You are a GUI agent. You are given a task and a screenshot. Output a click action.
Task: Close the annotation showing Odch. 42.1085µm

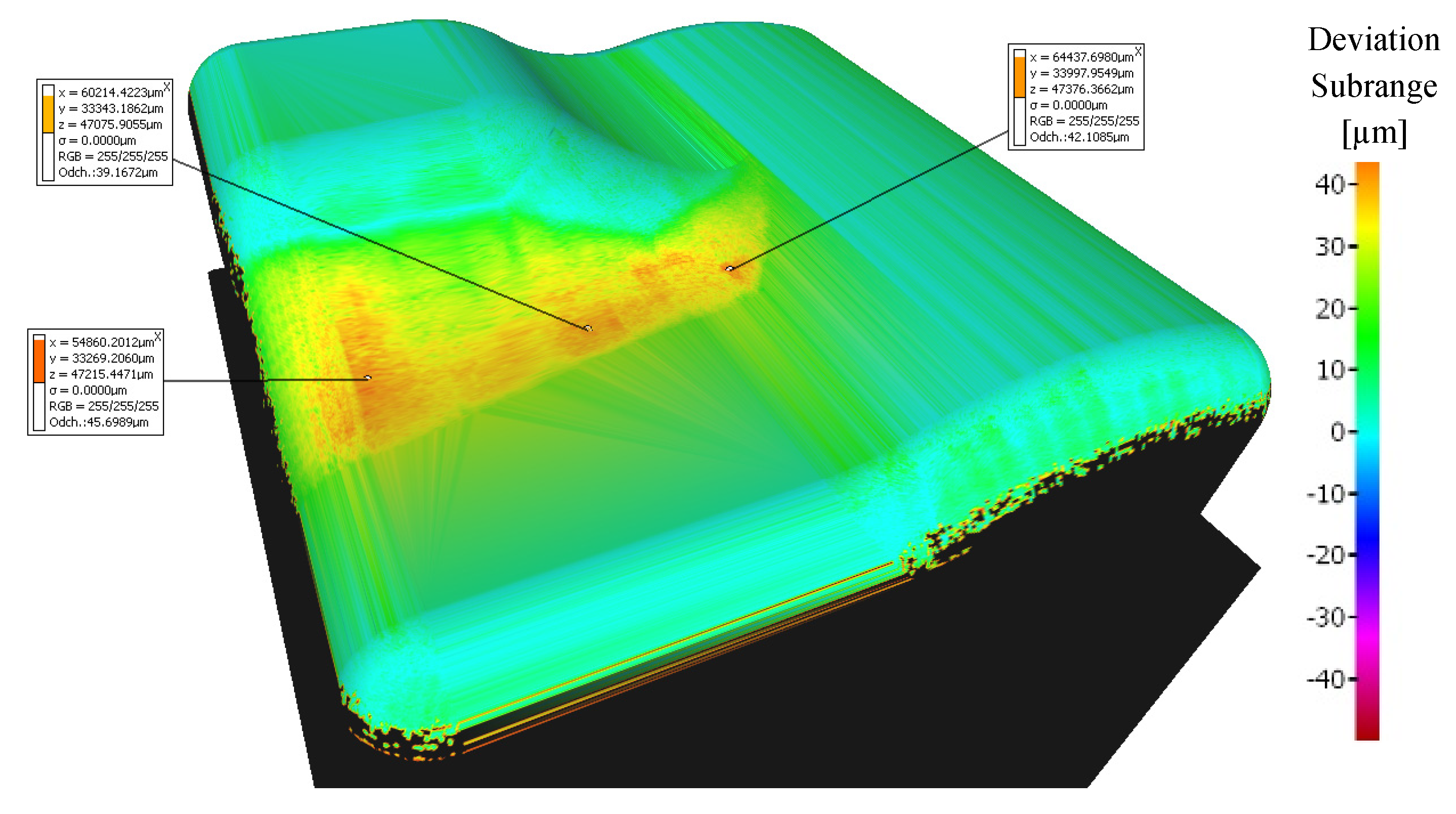point(1138,52)
